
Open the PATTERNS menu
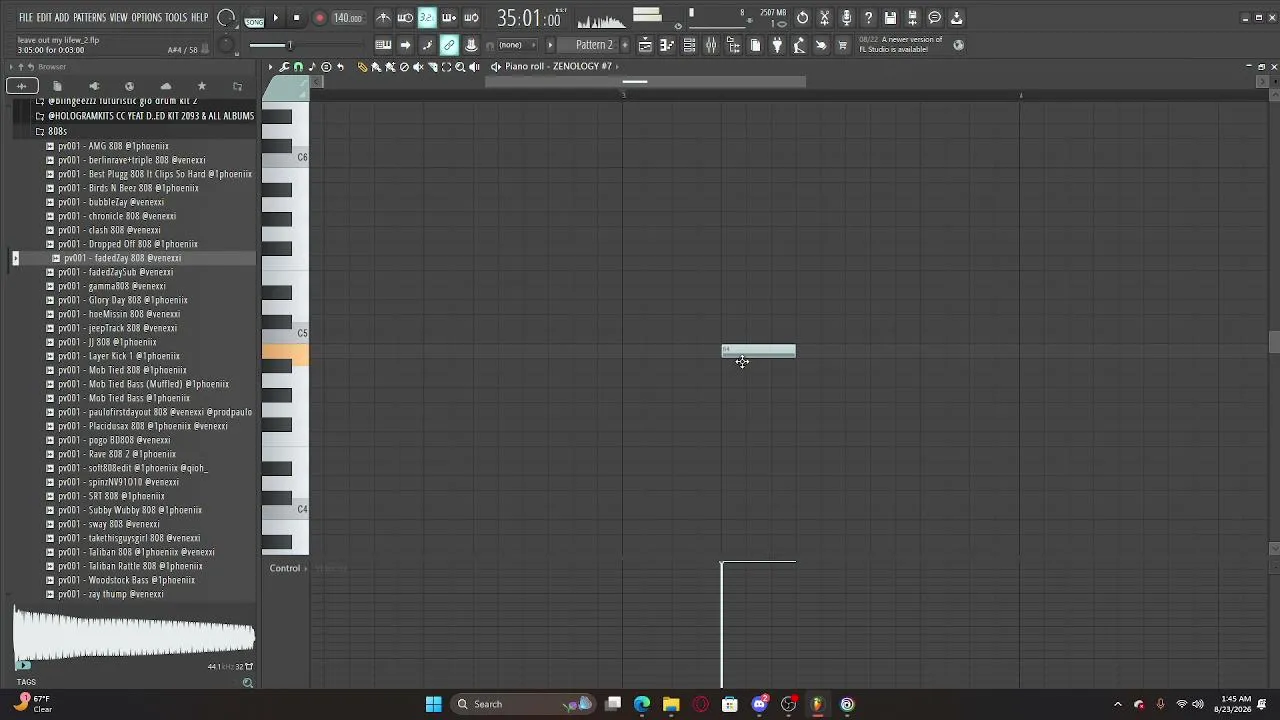pos(90,18)
